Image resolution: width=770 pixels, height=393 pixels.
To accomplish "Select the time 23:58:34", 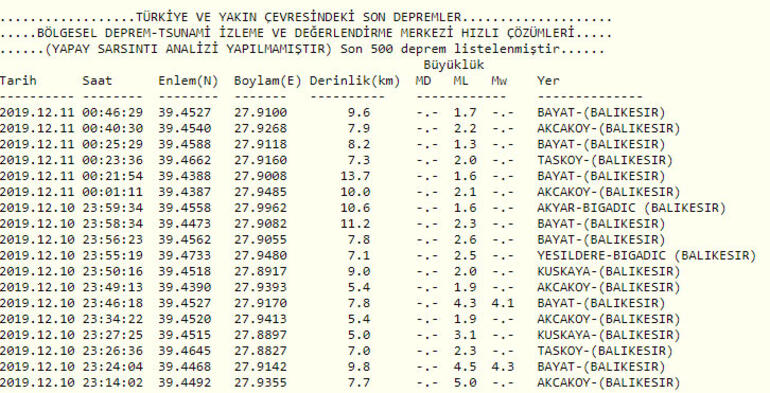I will (112, 224).
